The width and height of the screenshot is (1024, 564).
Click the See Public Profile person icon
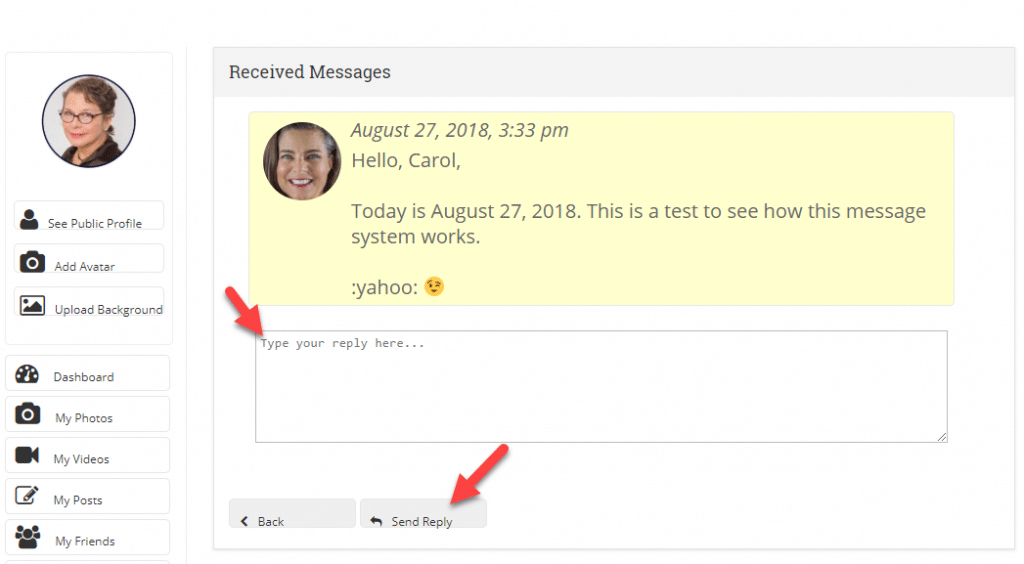pos(29,219)
